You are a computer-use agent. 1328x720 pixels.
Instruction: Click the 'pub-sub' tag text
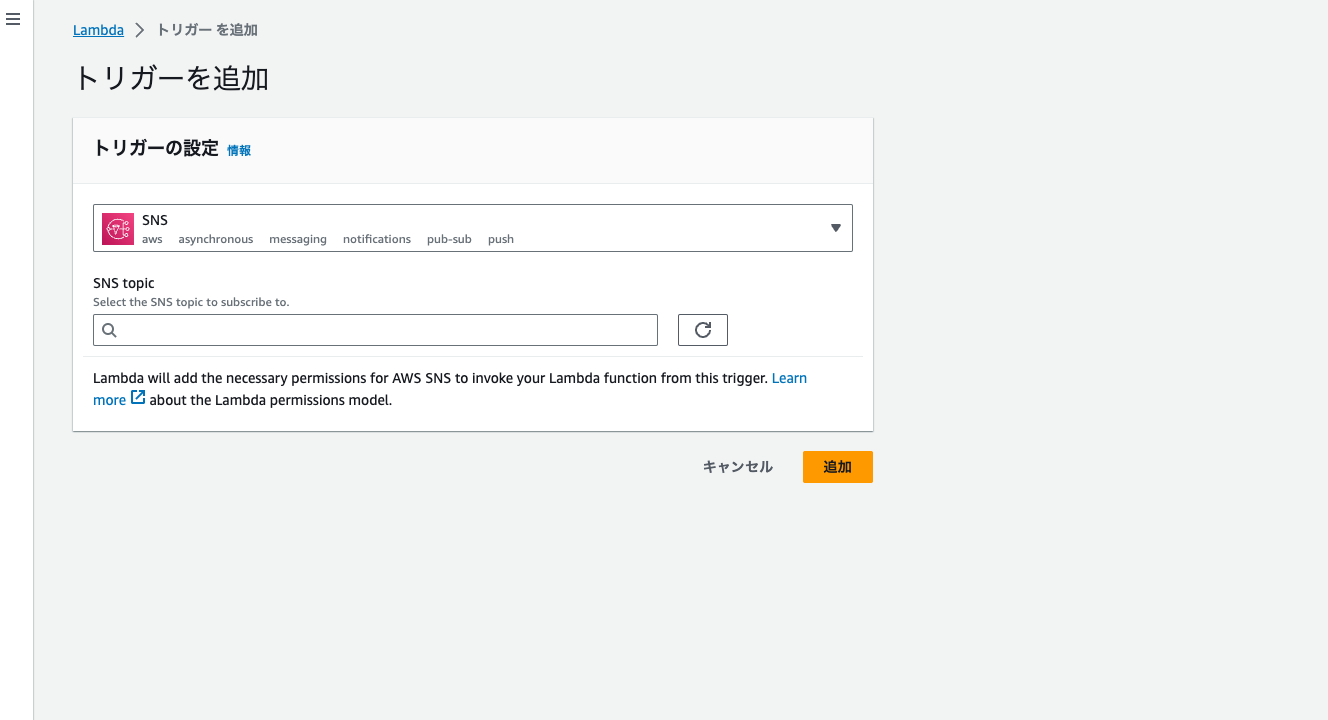pyautogui.click(x=449, y=239)
